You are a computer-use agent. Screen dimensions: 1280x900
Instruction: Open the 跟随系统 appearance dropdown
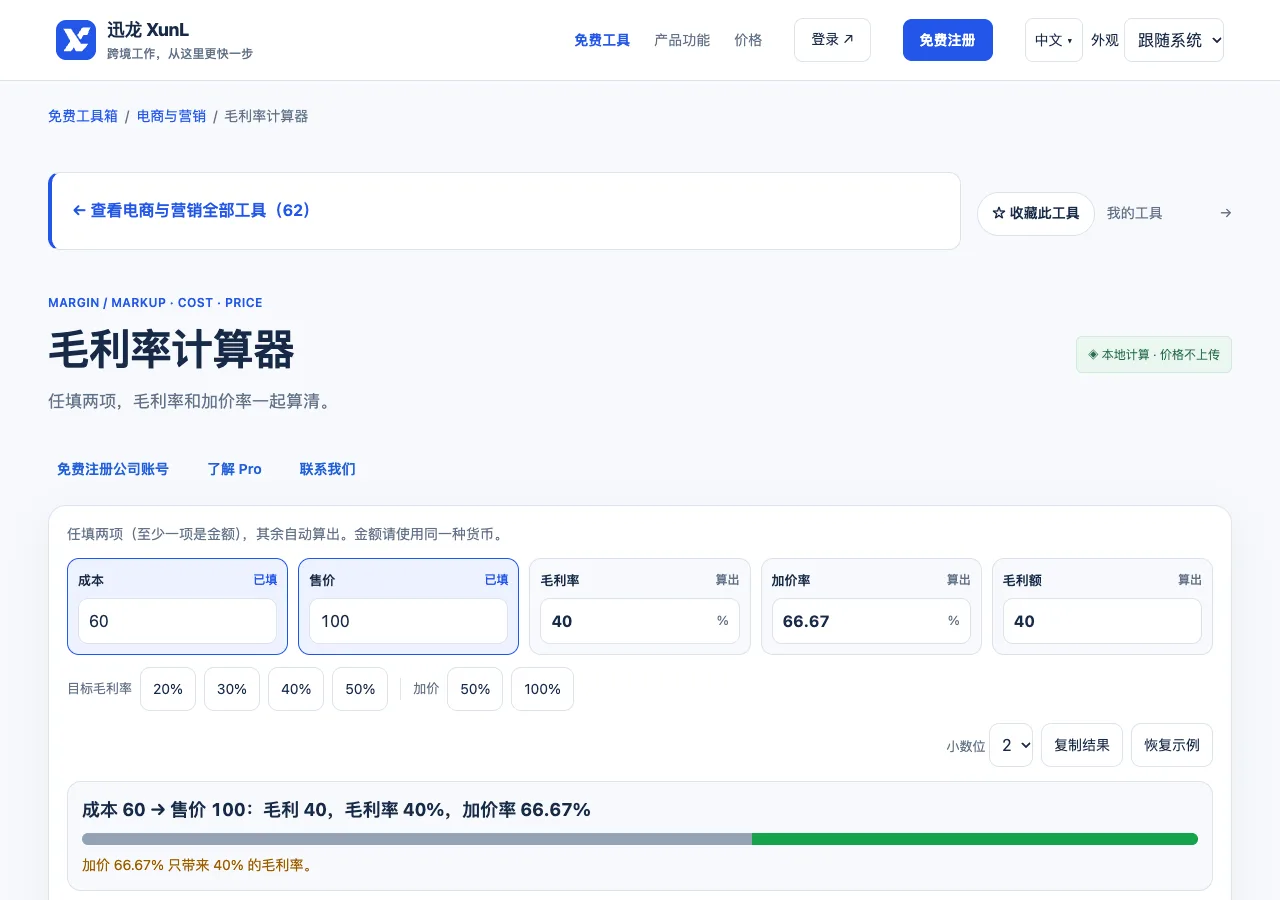point(1174,40)
